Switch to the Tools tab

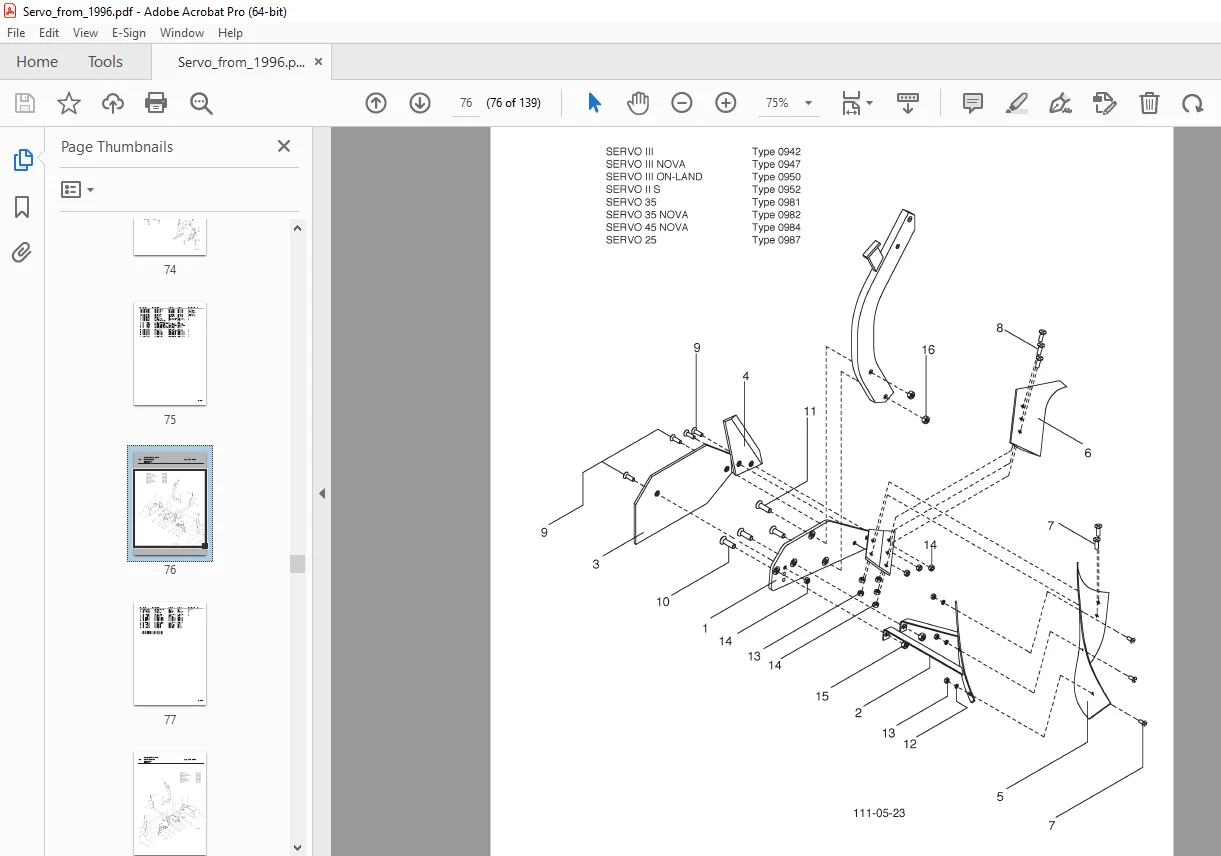tap(105, 62)
